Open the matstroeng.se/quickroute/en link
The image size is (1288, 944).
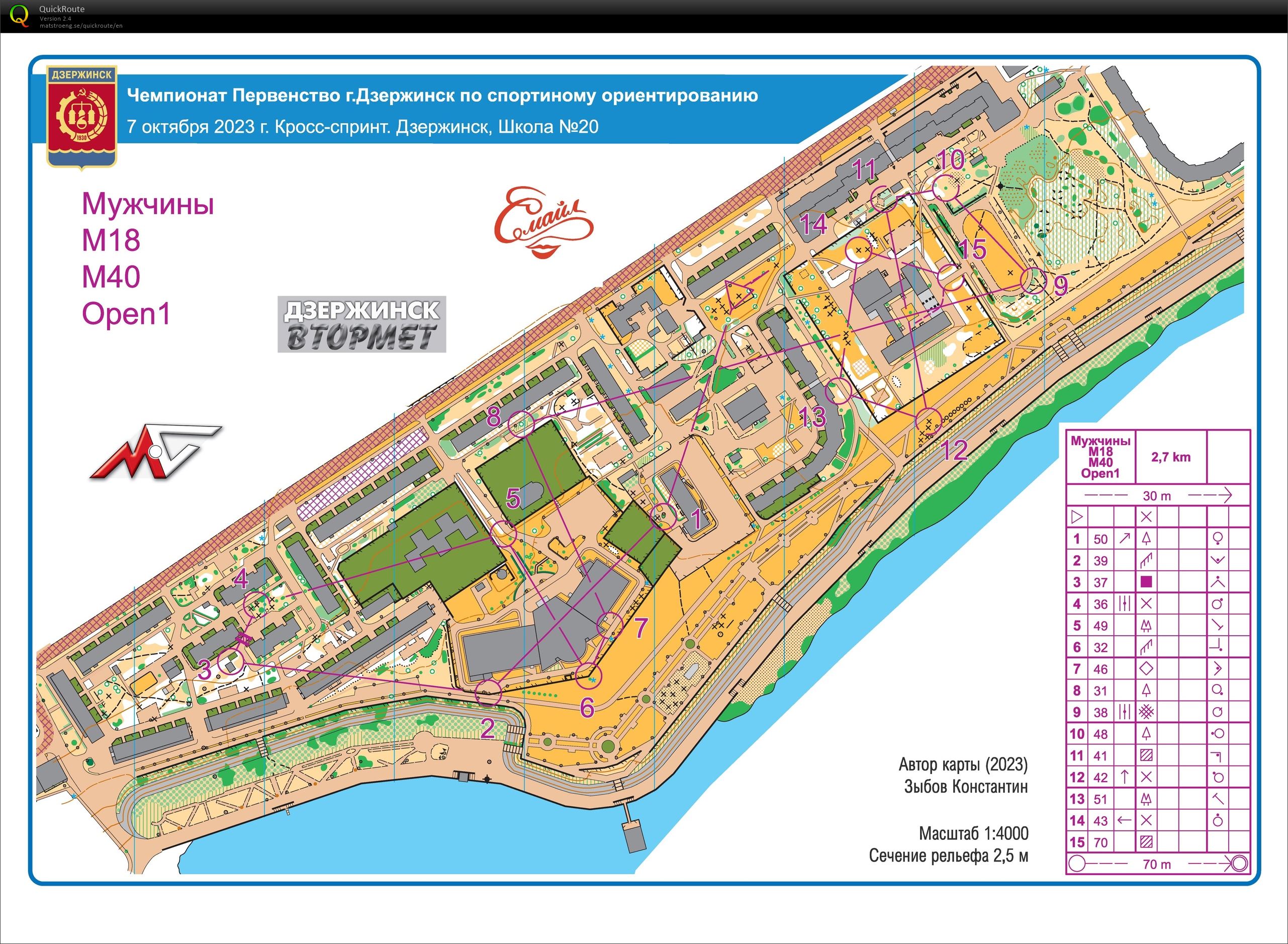[x=80, y=26]
